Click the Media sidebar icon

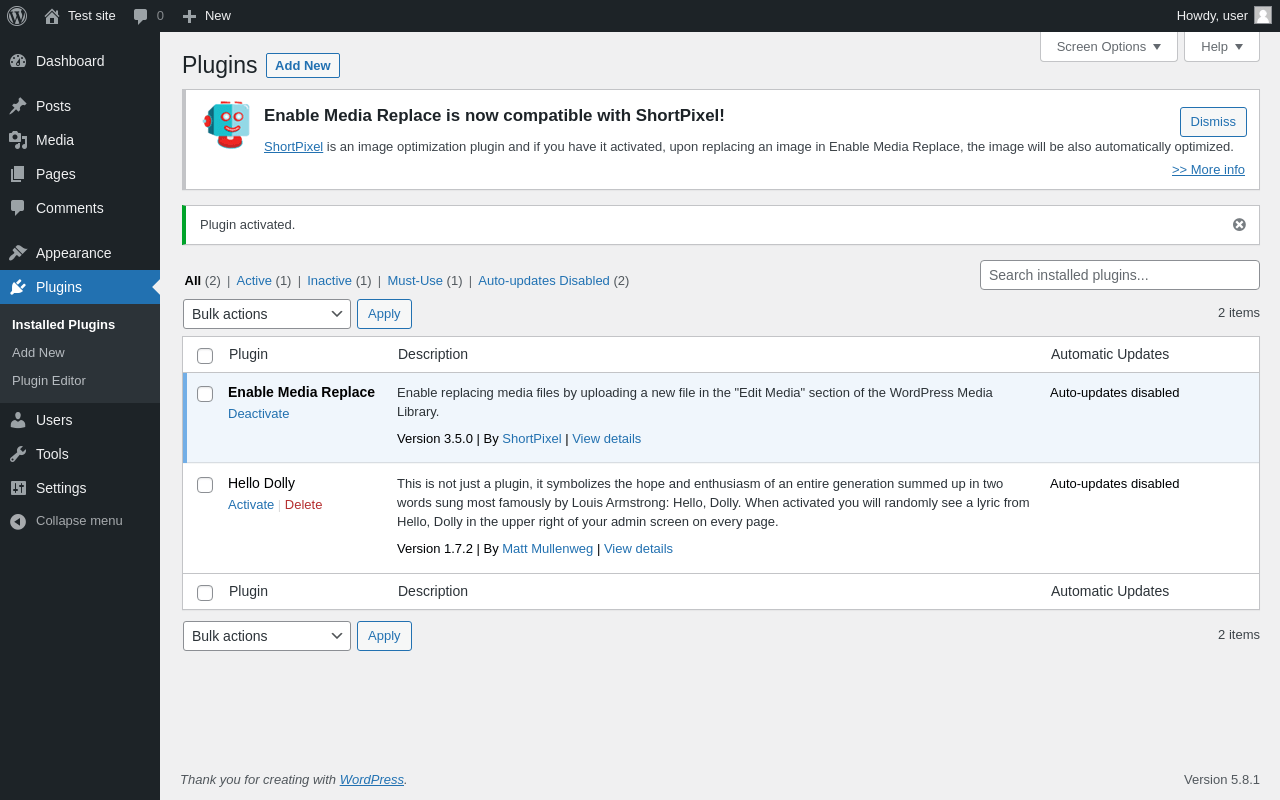click(18, 140)
